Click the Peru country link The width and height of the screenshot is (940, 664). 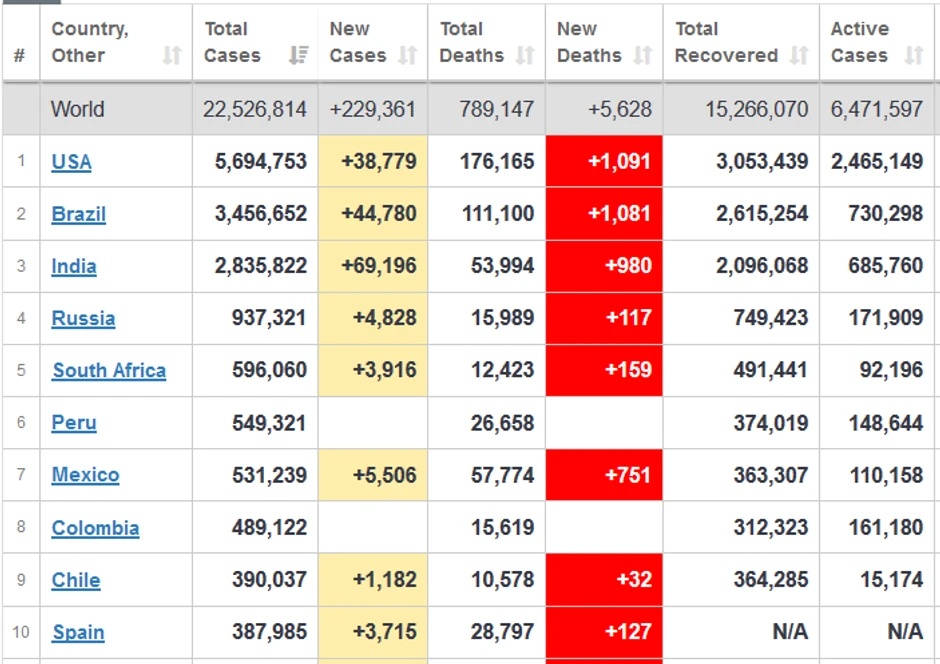pos(74,422)
